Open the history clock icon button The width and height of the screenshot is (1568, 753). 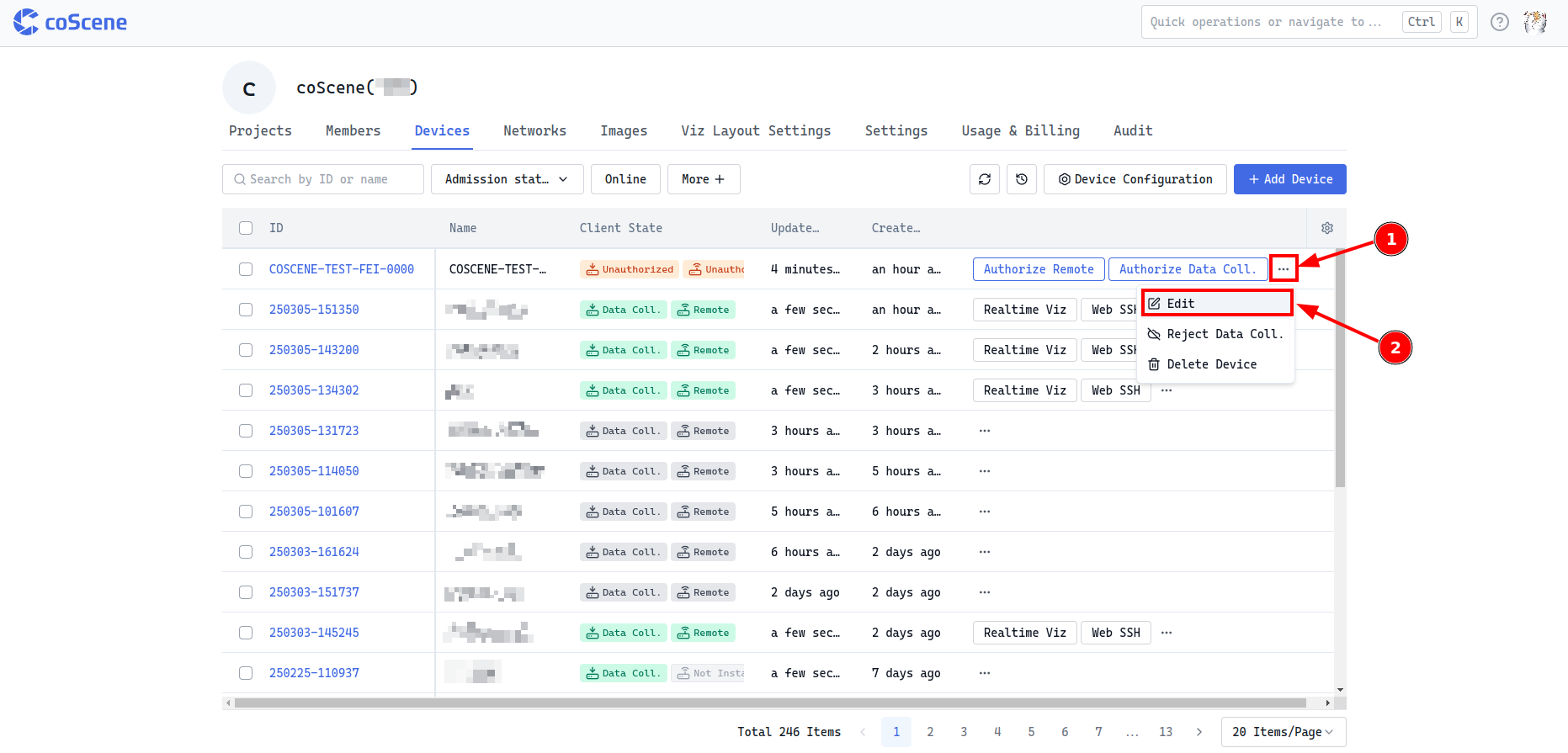click(x=1022, y=179)
